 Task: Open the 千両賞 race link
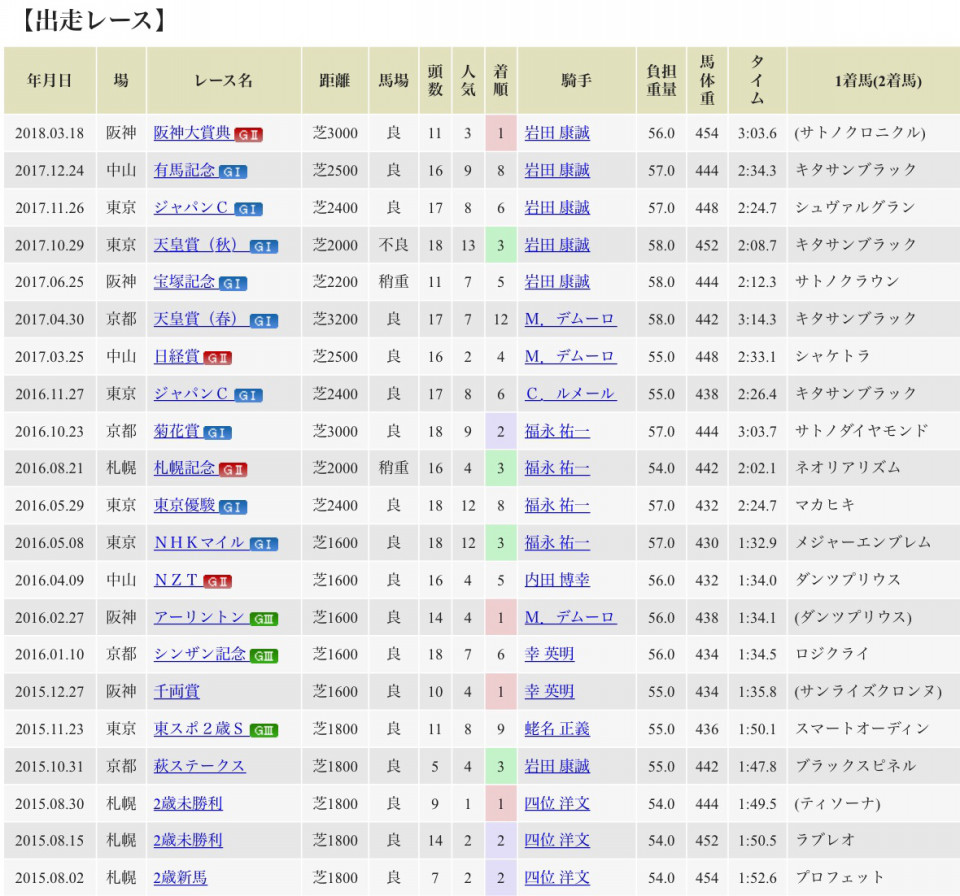click(176, 691)
